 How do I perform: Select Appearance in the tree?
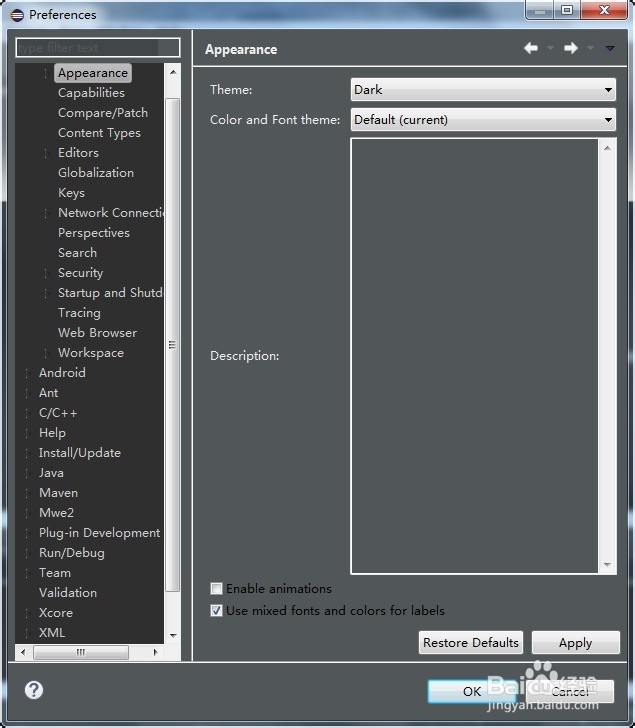click(x=93, y=73)
